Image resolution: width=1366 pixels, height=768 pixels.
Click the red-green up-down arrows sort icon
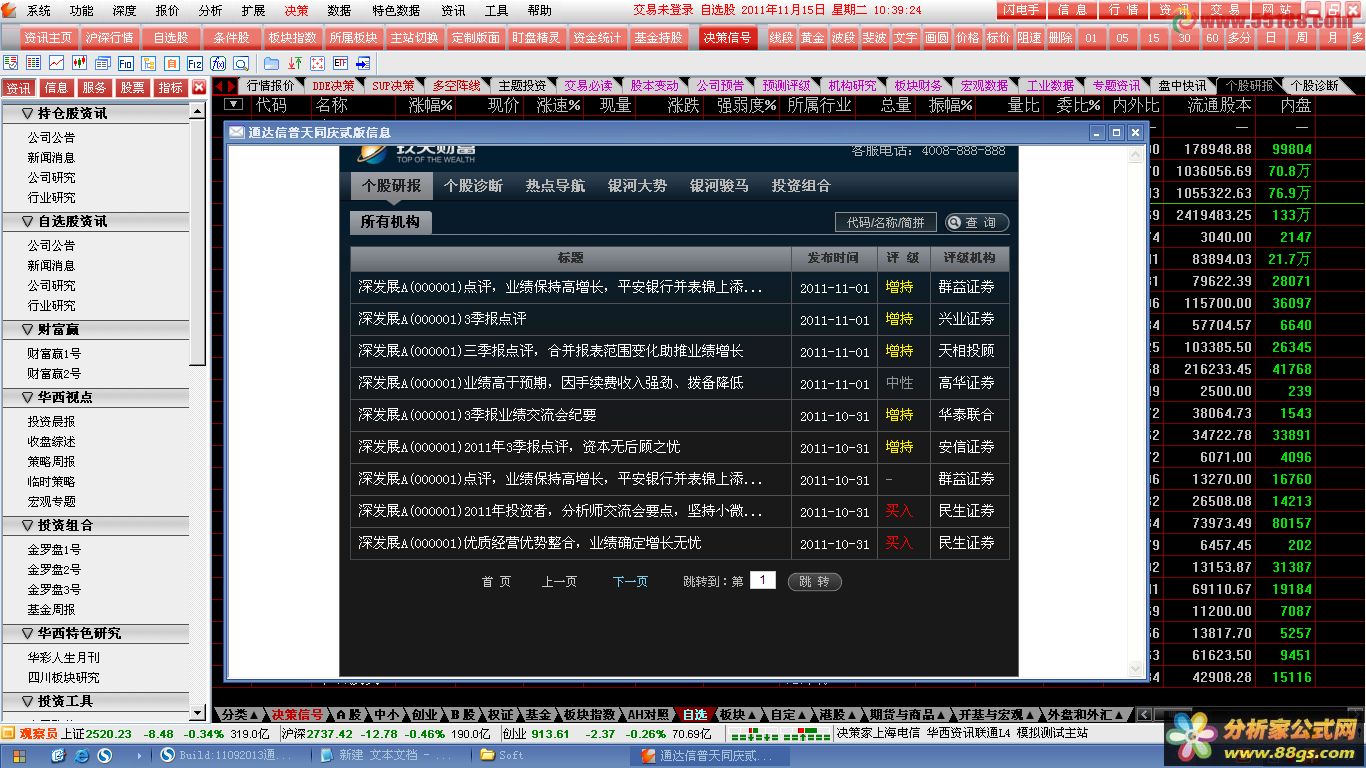click(295, 63)
